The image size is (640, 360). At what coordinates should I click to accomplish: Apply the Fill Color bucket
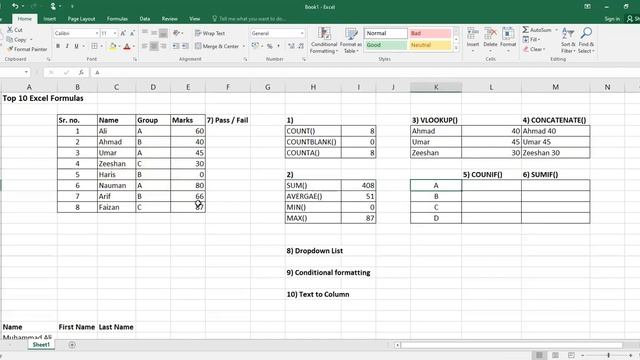click(x=113, y=47)
